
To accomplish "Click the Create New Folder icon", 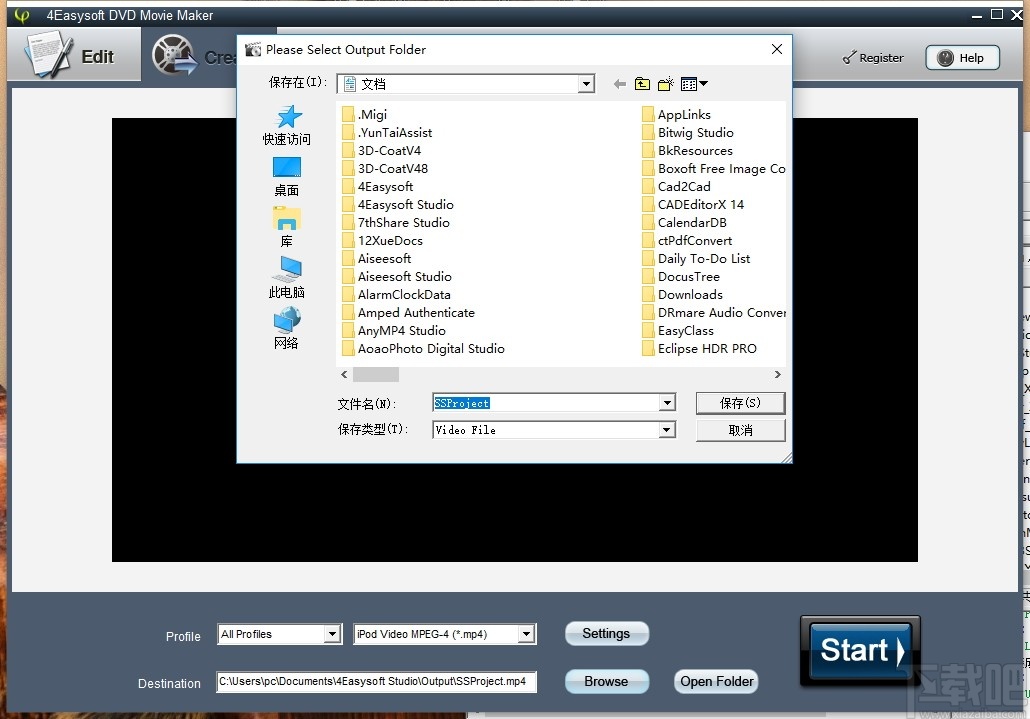I will 665,84.
